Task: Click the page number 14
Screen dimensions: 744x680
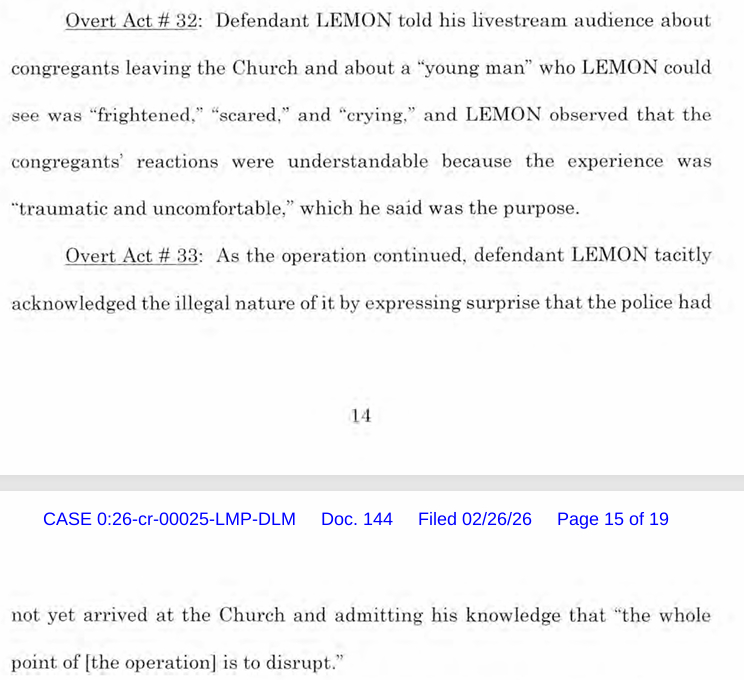Action: tap(361, 416)
